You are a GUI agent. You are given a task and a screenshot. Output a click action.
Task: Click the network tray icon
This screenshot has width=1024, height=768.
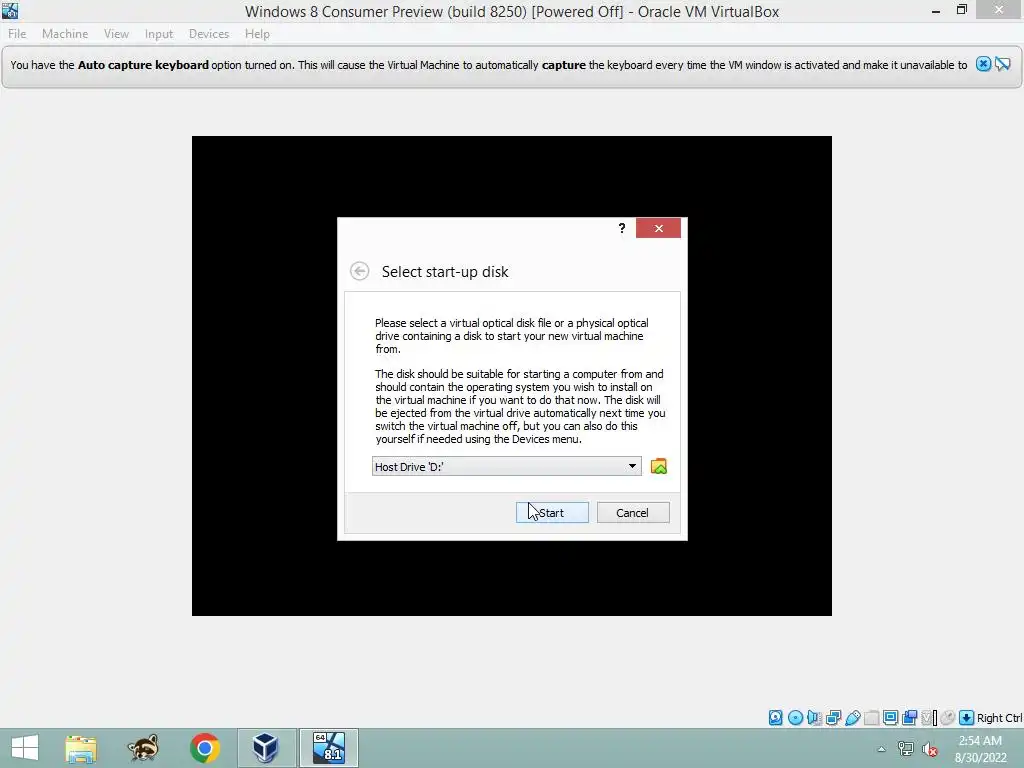pyautogui.click(x=905, y=748)
